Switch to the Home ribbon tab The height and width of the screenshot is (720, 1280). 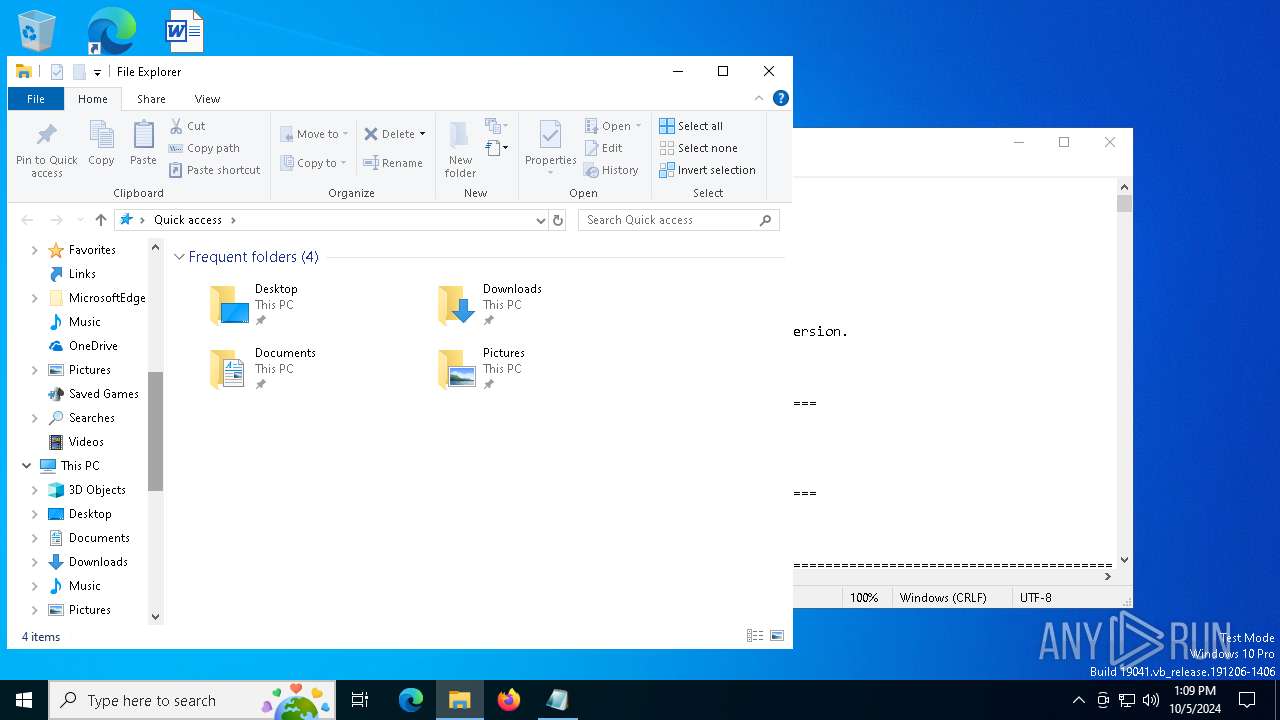(x=93, y=99)
